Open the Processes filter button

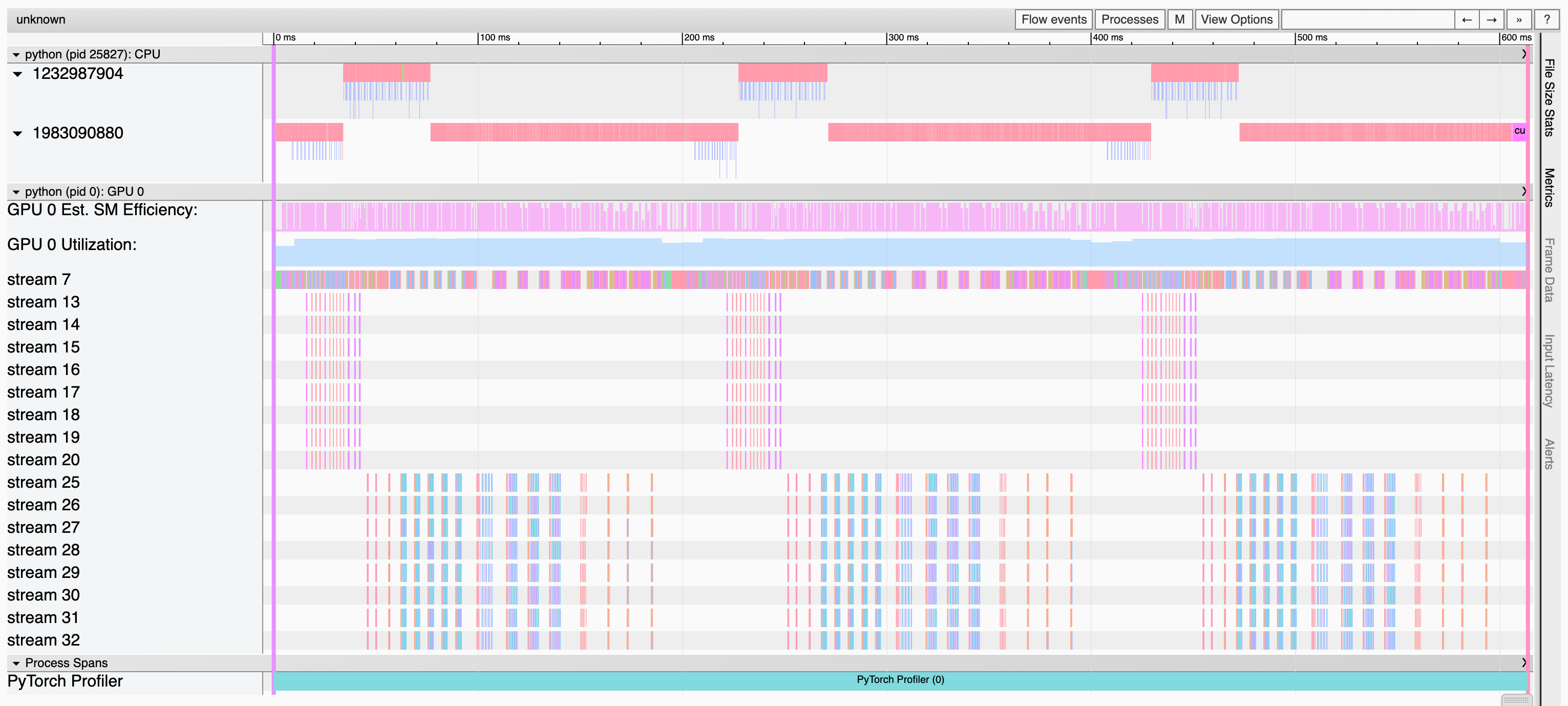[x=1129, y=19]
